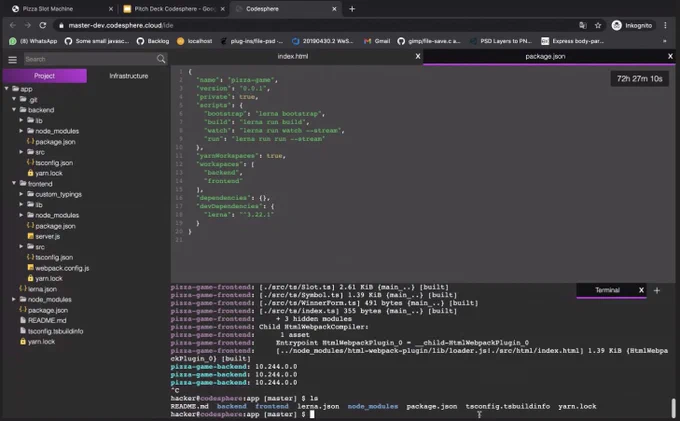This screenshot has width=680, height=421.
Task: Open the hamburger menu in the sidebar
Action: (13, 59)
